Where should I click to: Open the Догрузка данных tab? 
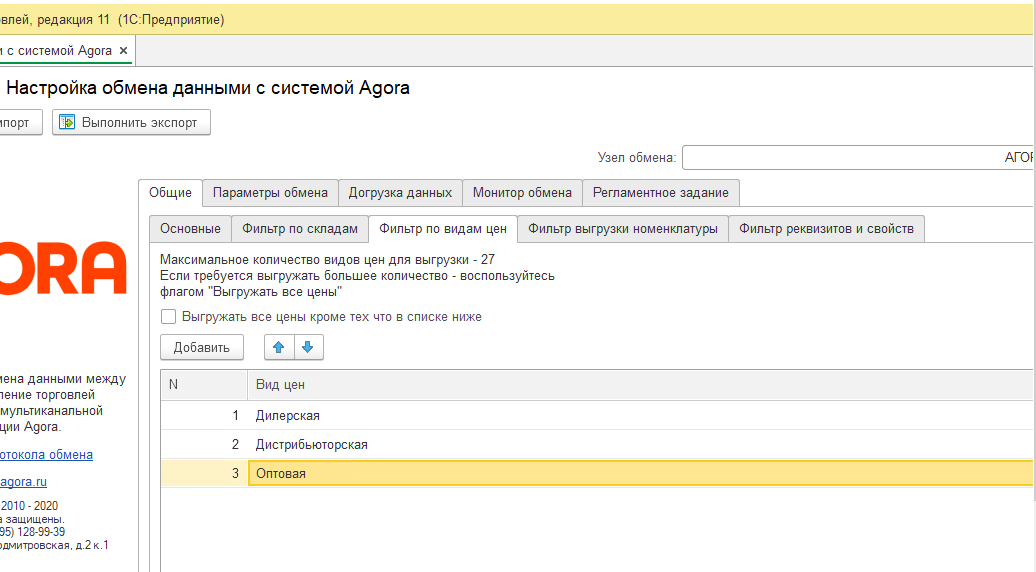tap(400, 193)
